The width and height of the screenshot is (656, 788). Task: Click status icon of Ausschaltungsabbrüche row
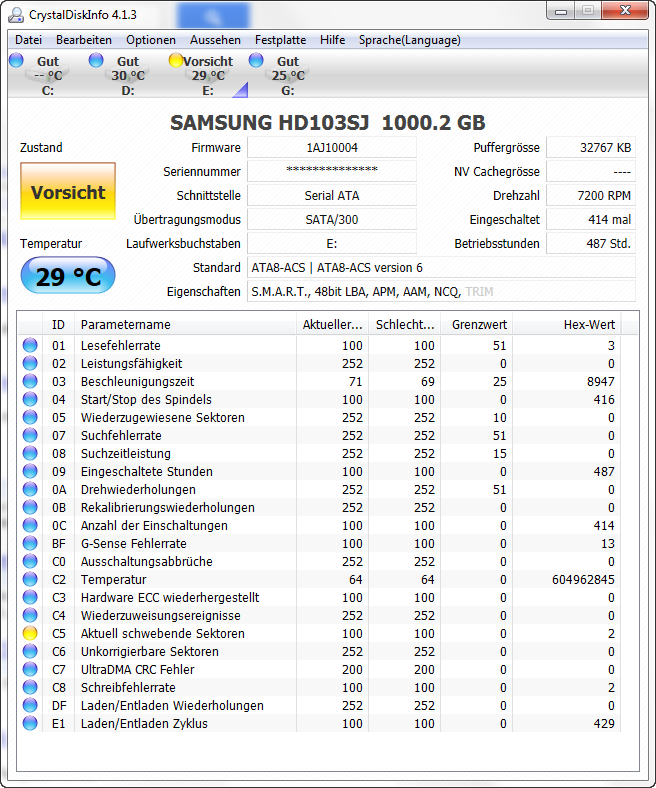pyautogui.click(x=30, y=561)
